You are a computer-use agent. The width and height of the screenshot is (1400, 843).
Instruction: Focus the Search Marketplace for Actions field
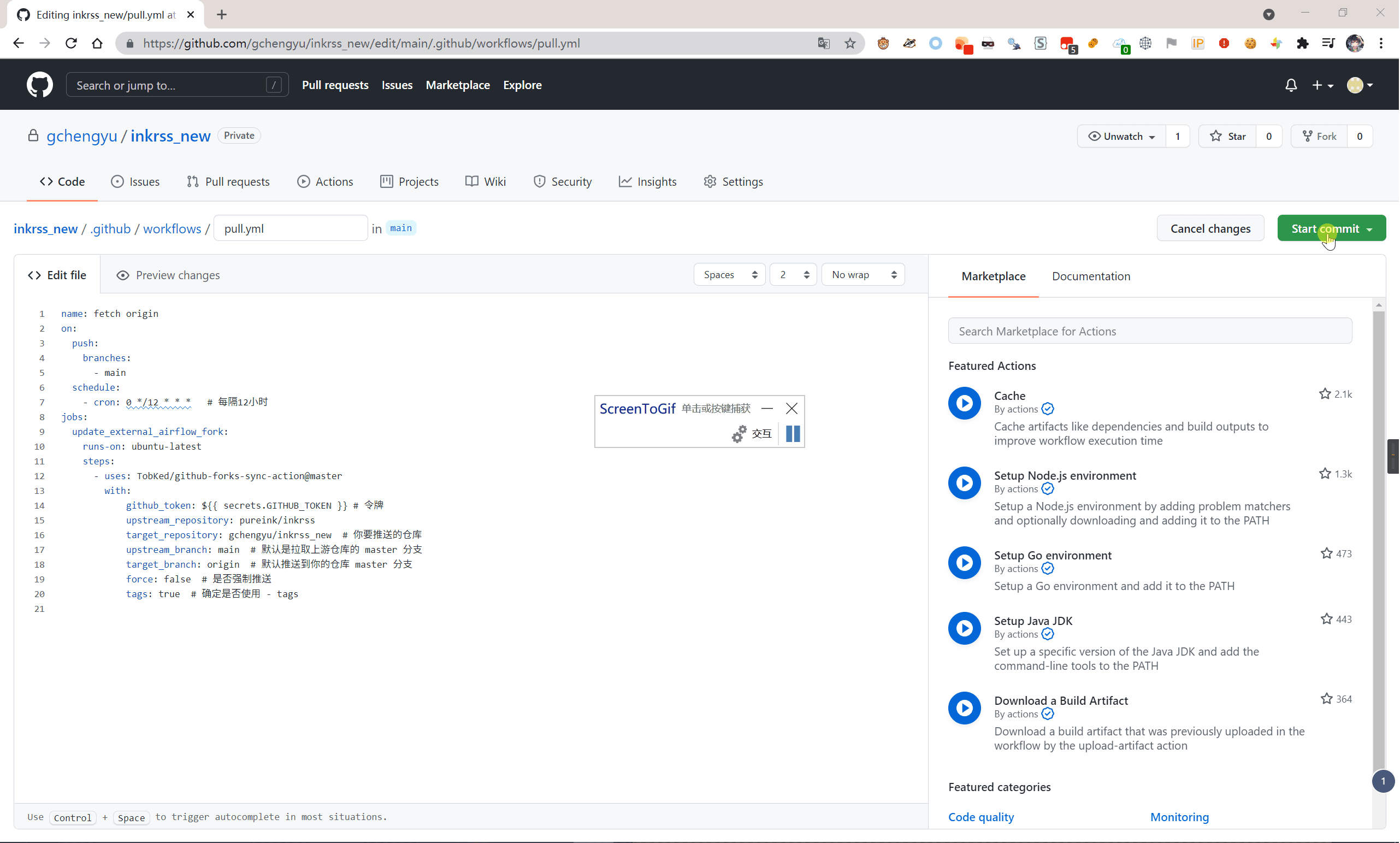click(1149, 331)
